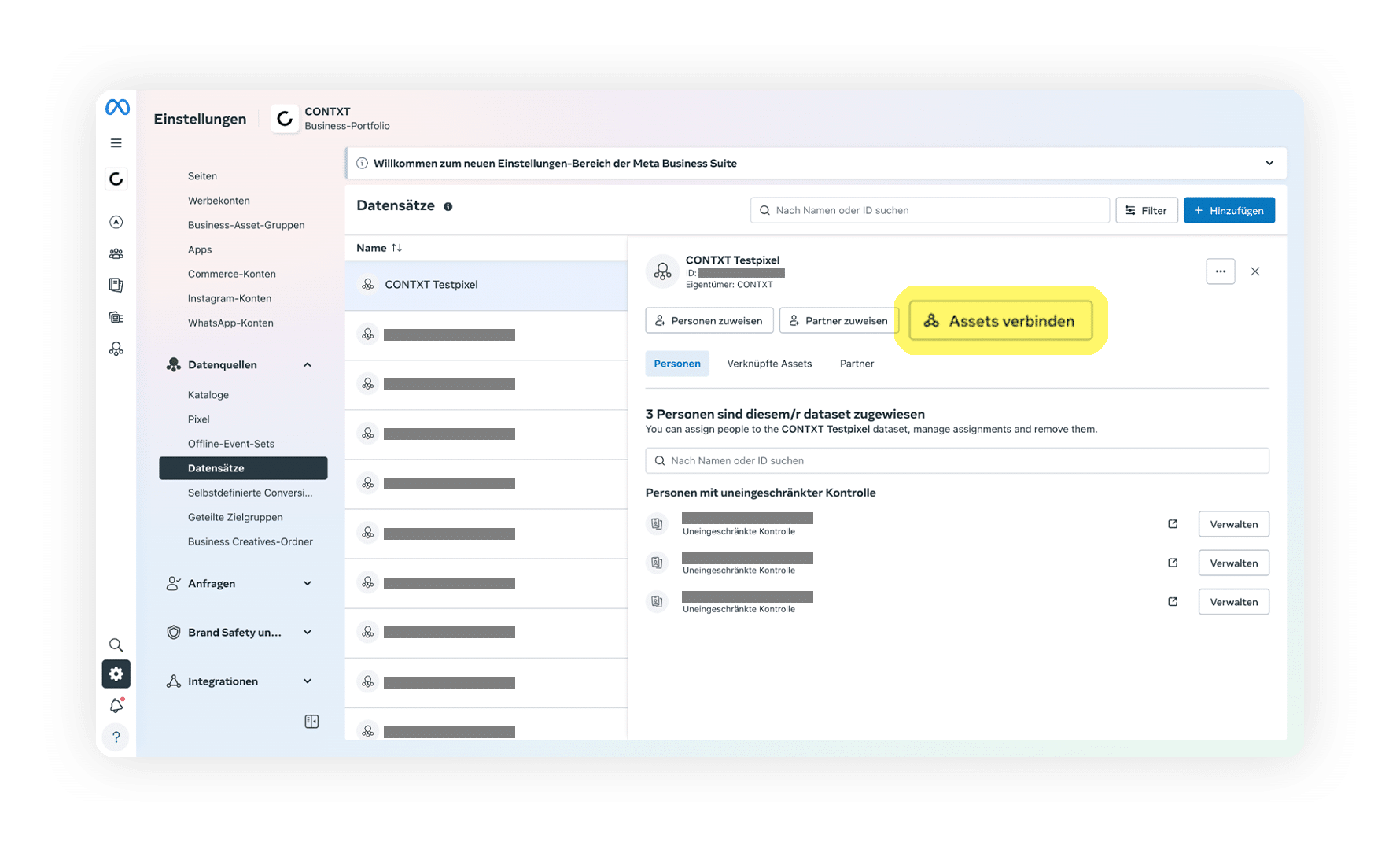Click the CONTXT Business-Portfolio name in header
Screen dimensions: 1400x853
[x=347, y=119]
